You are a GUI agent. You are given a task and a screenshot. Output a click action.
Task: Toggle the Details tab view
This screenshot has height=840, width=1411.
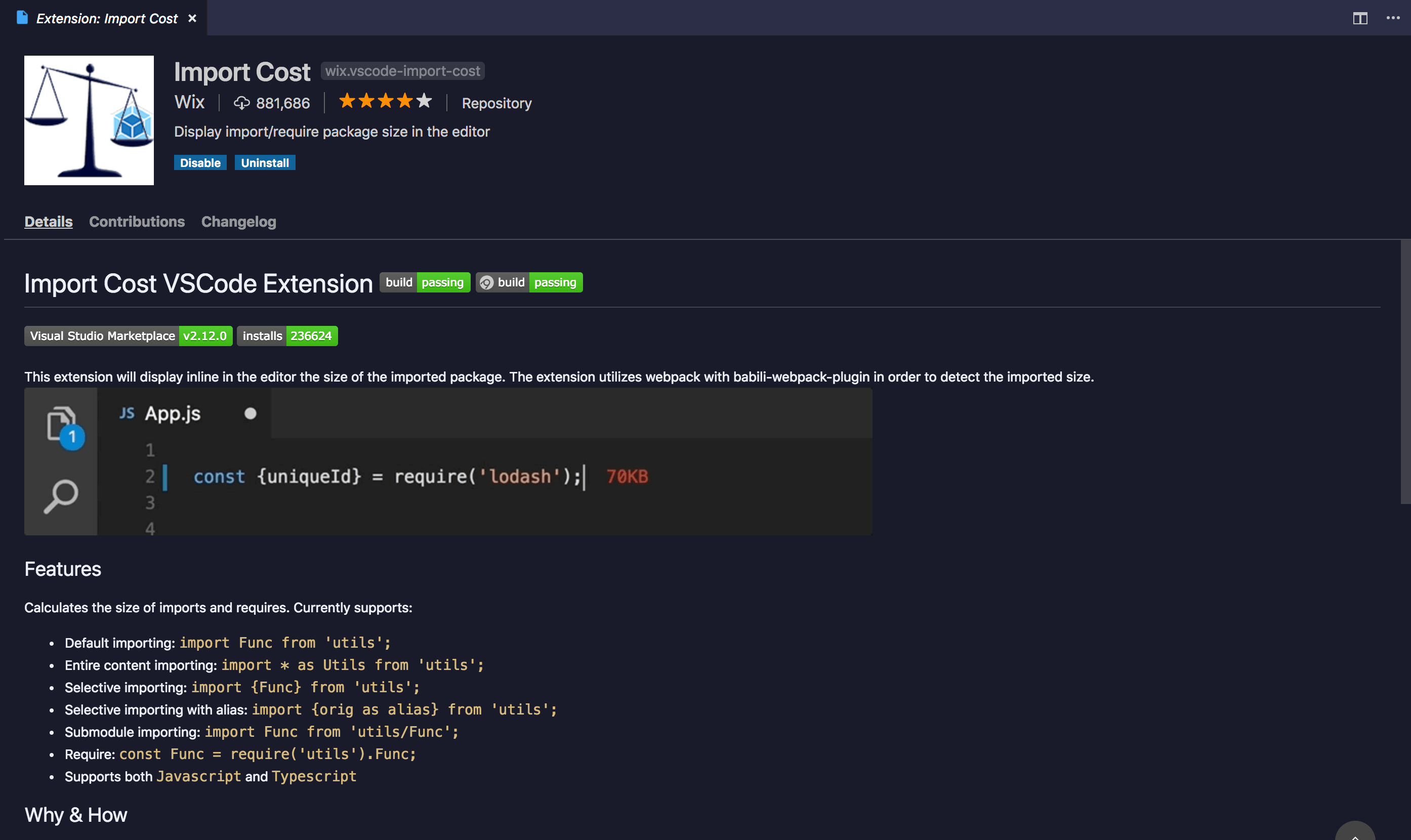point(48,220)
